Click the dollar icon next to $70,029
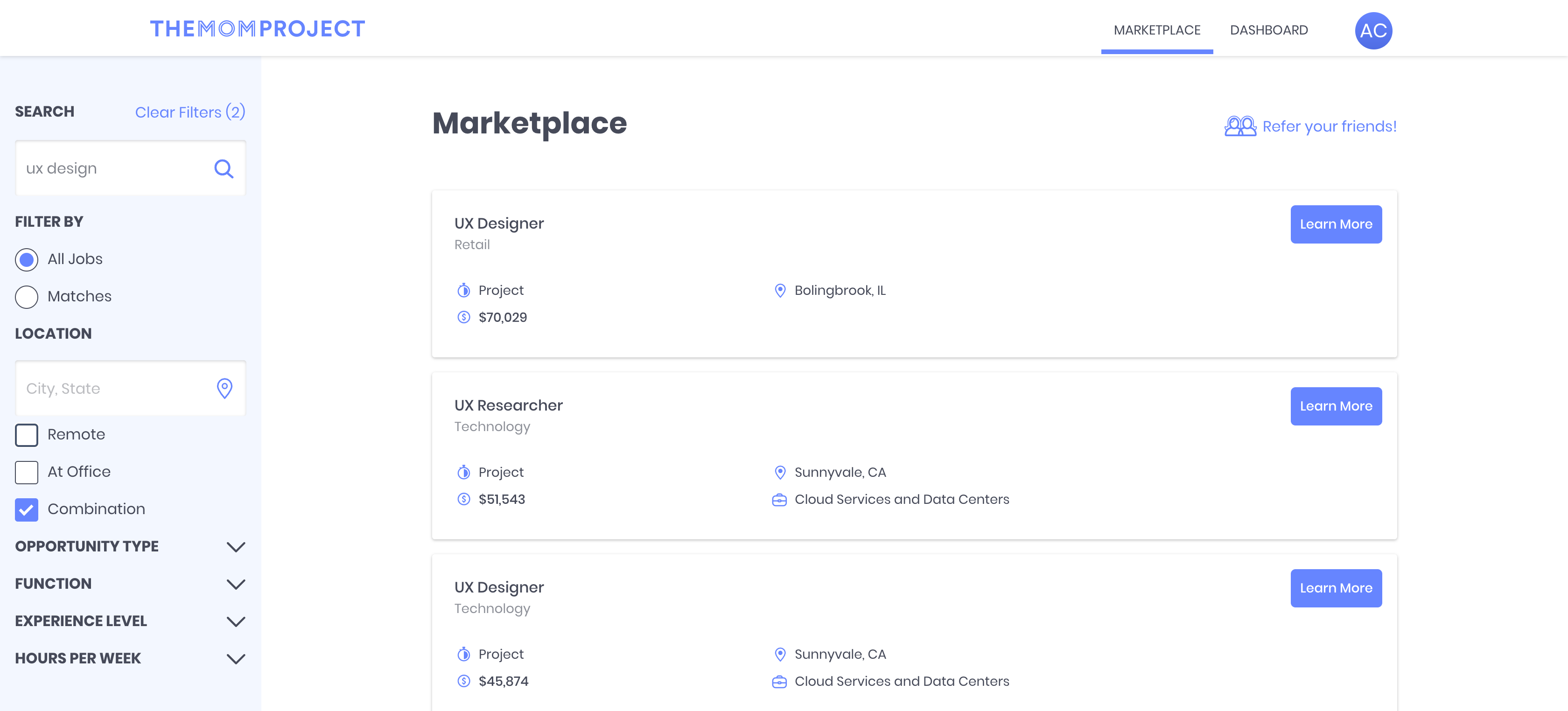 point(463,317)
